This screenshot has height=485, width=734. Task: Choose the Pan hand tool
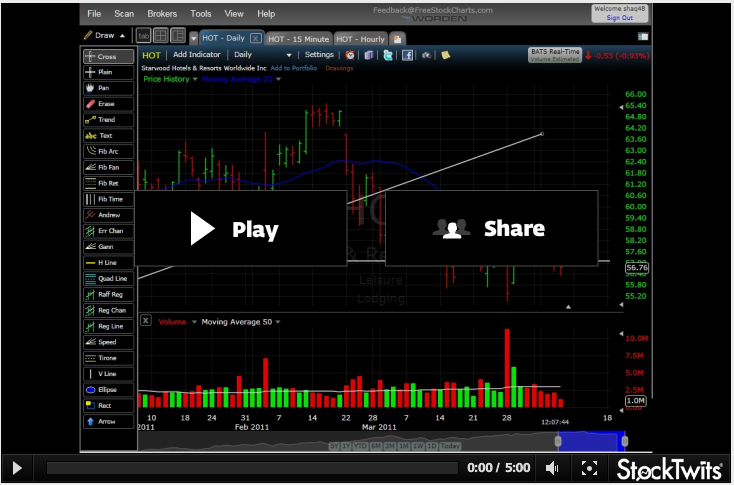pos(109,88)
